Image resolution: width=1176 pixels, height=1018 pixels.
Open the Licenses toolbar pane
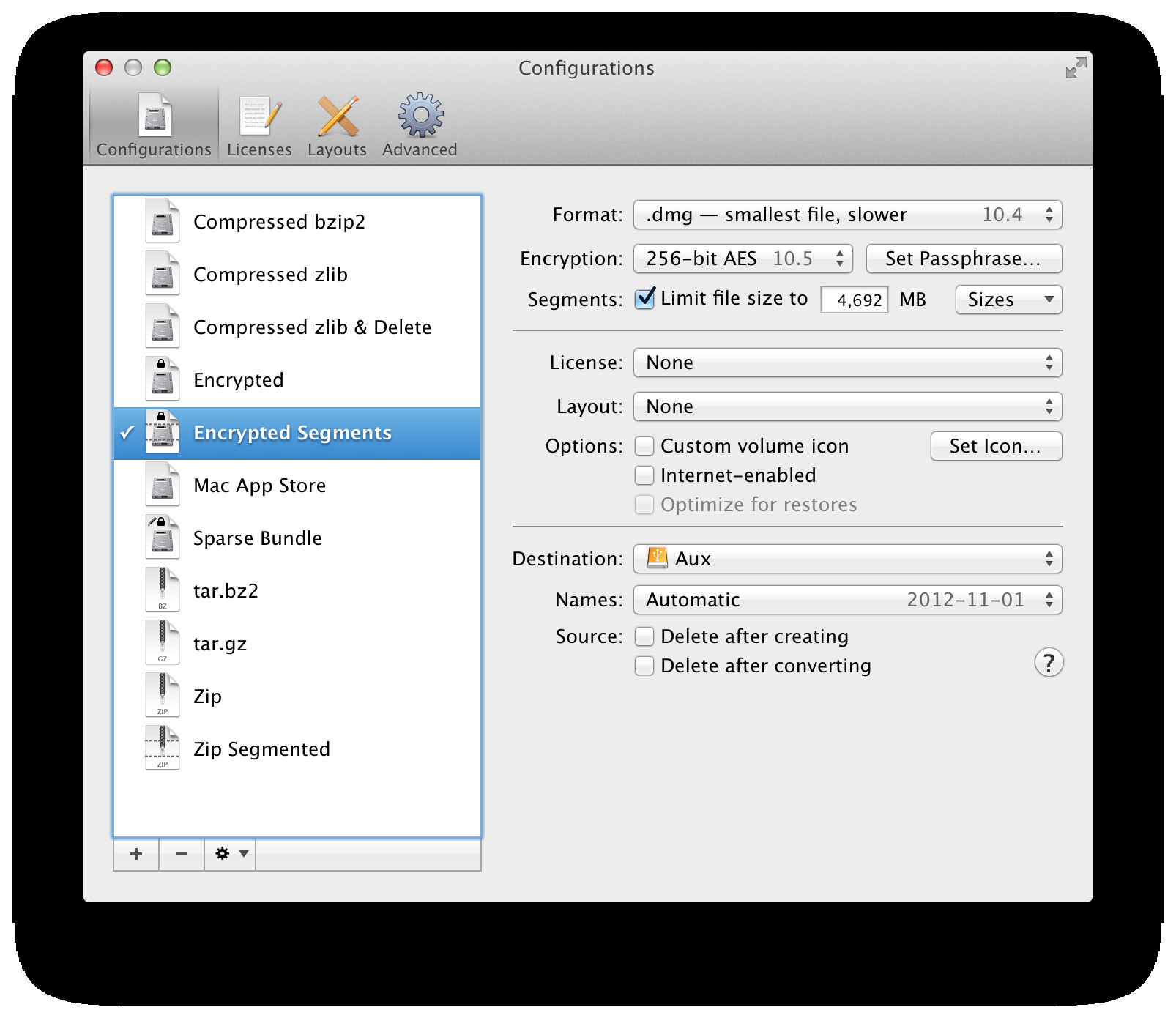tap(259, 125)
